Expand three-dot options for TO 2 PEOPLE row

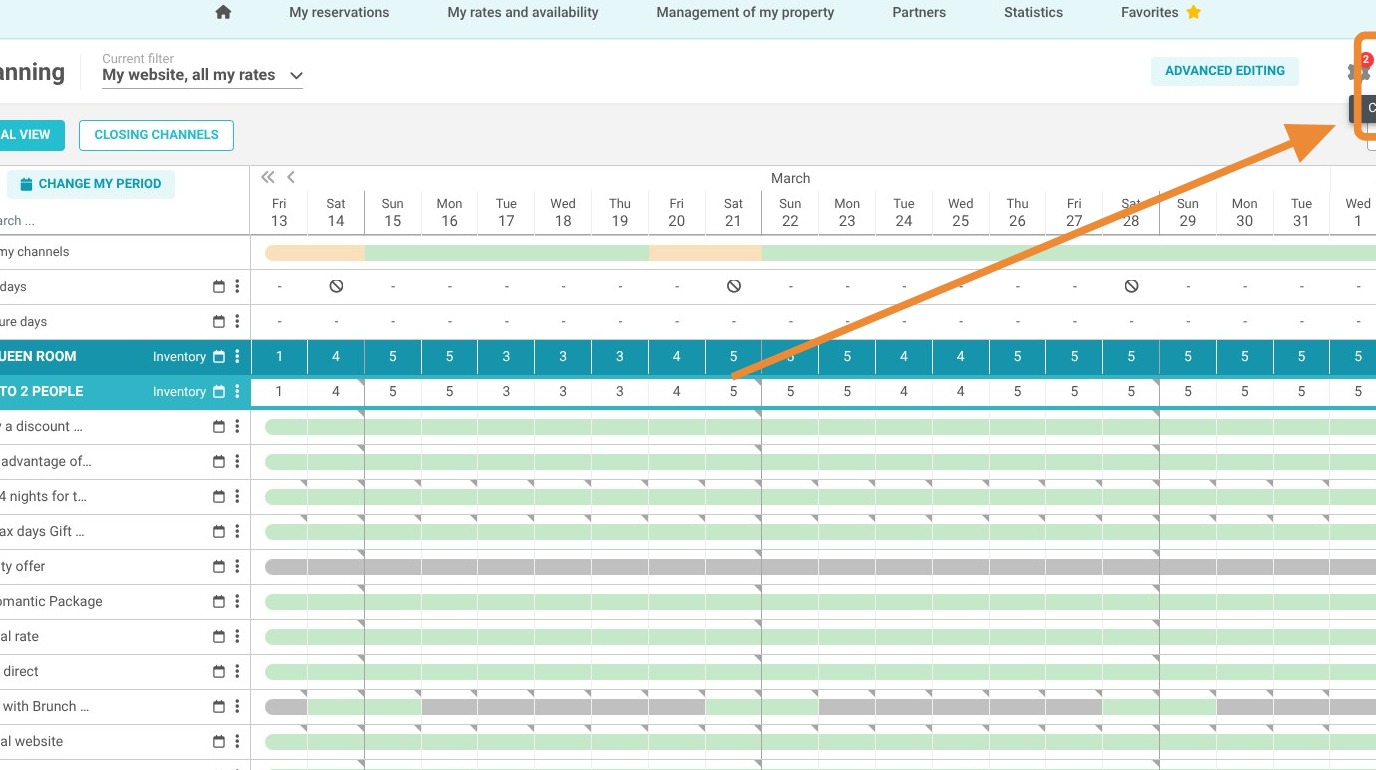pos(237,392)
